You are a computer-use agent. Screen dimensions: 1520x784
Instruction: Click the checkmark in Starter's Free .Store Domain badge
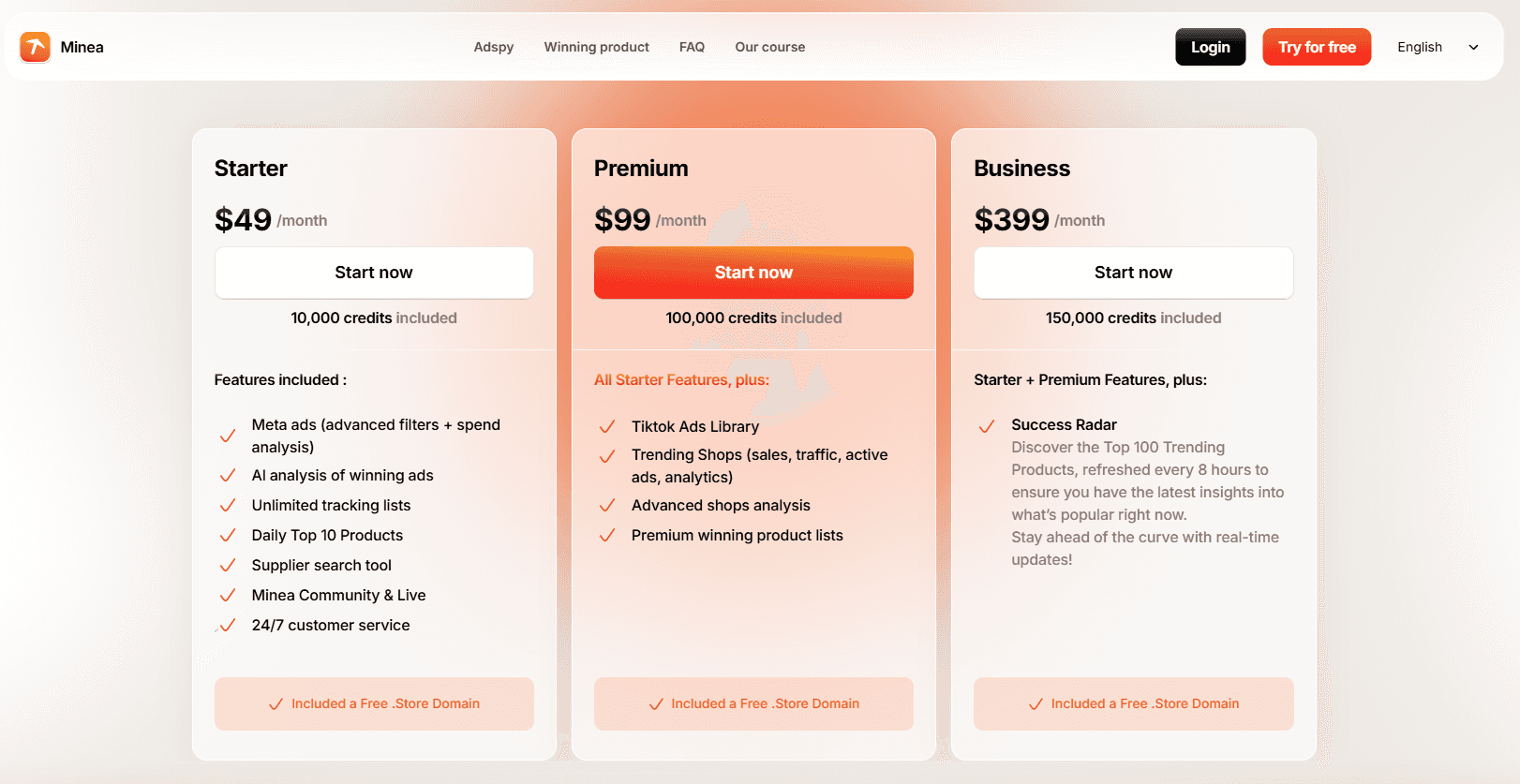[x=275, y=703]
